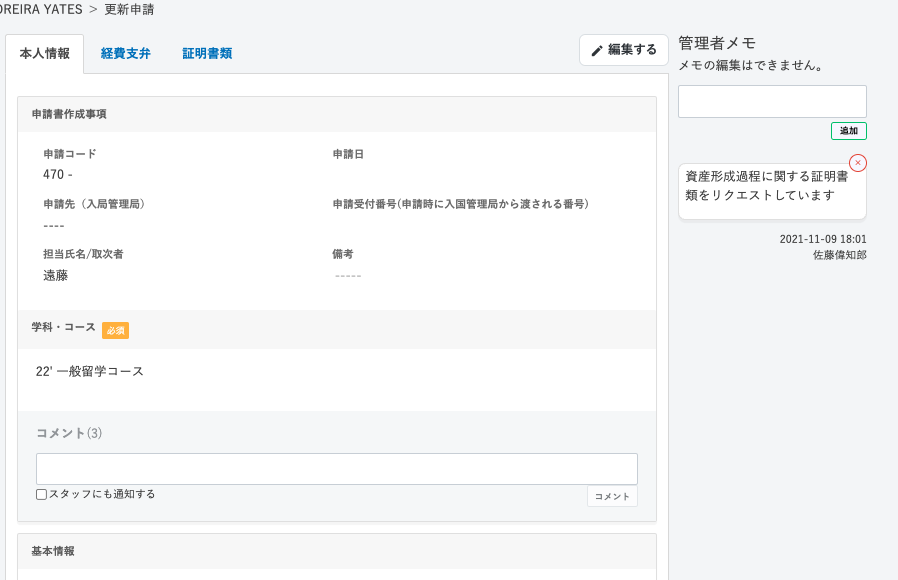
Task: Click the 管理者メモ text input box
Action: click(772, 101)
